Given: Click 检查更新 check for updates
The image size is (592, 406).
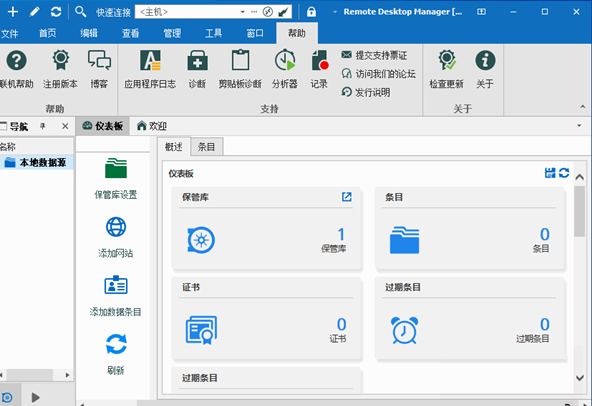Looking at the screenshot, I should point(447,69).
